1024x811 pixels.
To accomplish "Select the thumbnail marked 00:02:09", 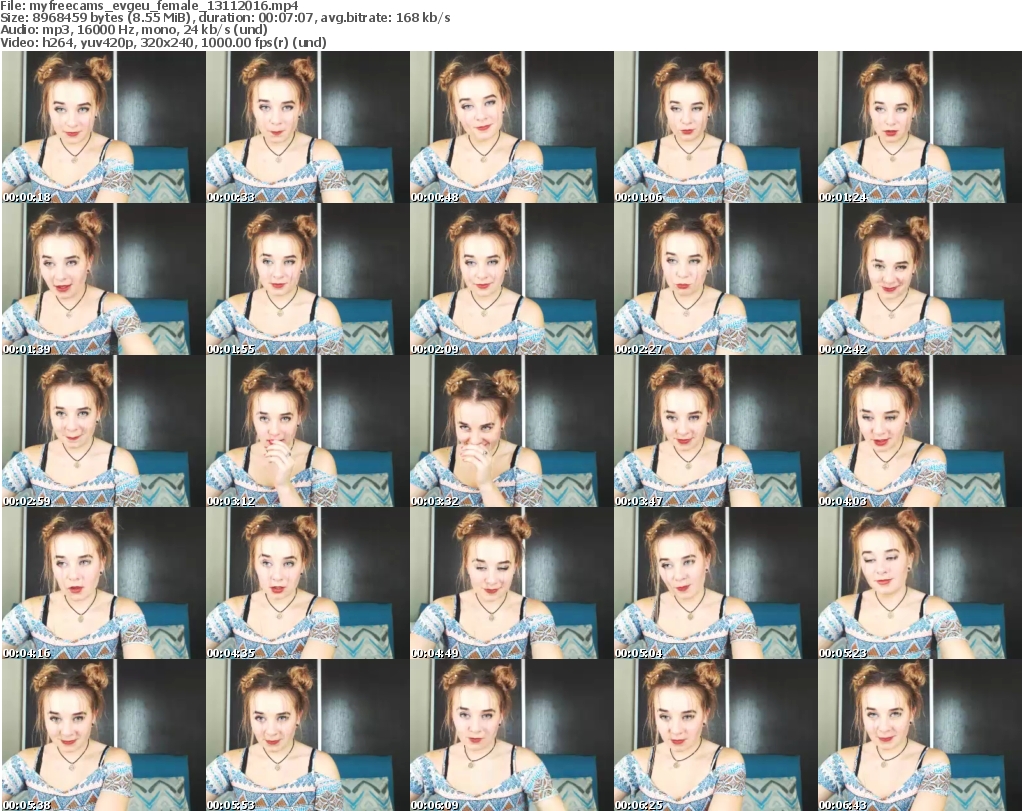I will (511, 280).
